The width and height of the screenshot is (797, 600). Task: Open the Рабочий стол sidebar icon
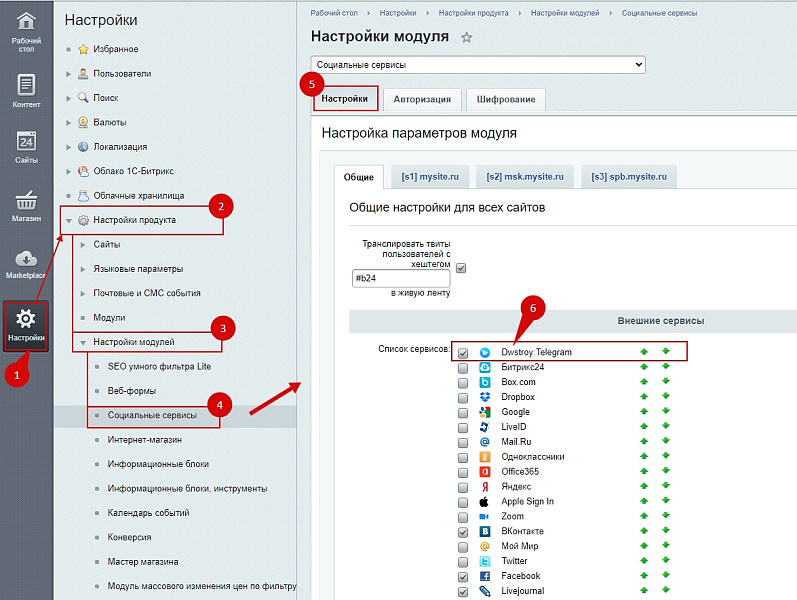(26, 29)
